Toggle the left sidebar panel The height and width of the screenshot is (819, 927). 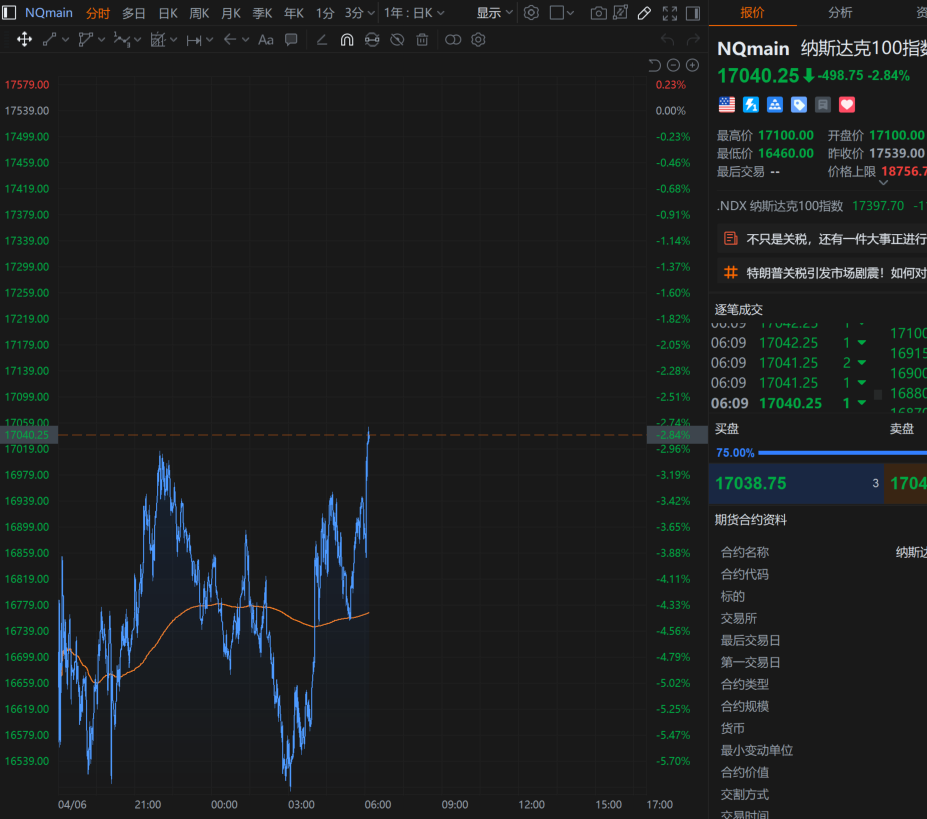[x=9, y=13]
